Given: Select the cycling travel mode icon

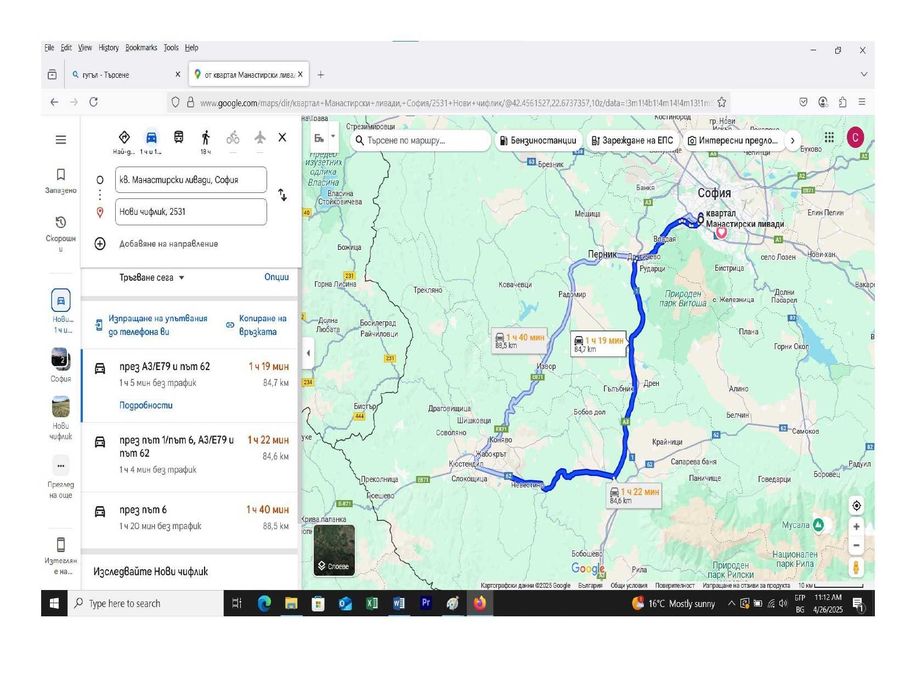Looking at the screenshot, I should [233, 137].
